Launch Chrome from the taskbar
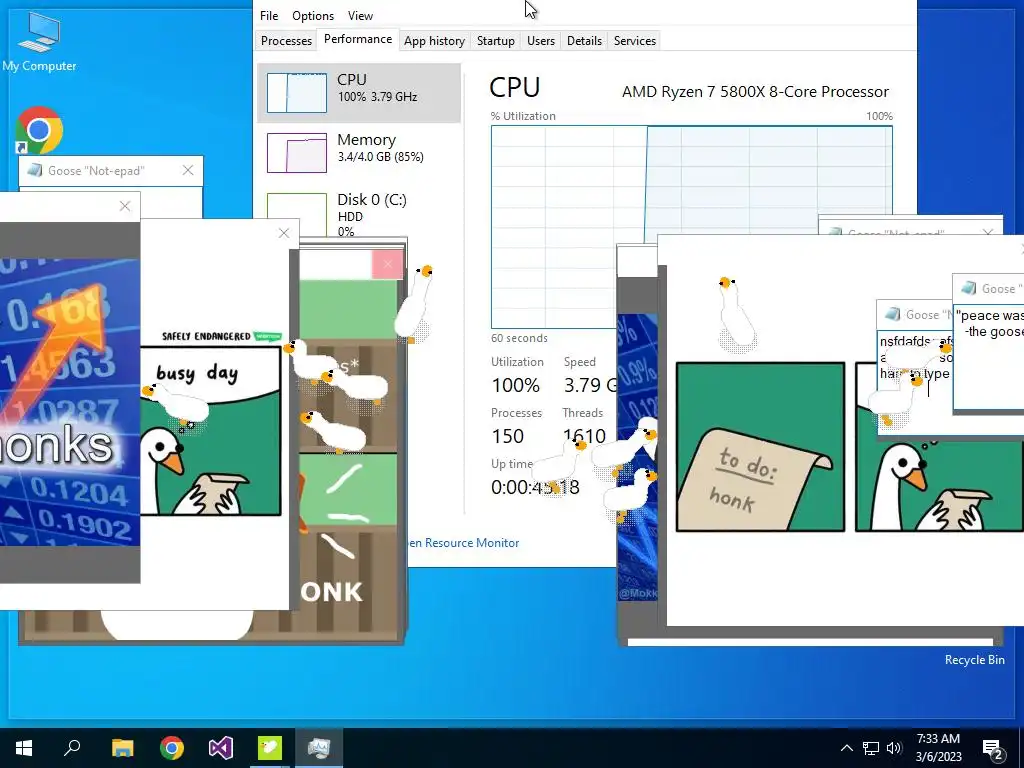1024x768 pixels. [x=172, y=748]
